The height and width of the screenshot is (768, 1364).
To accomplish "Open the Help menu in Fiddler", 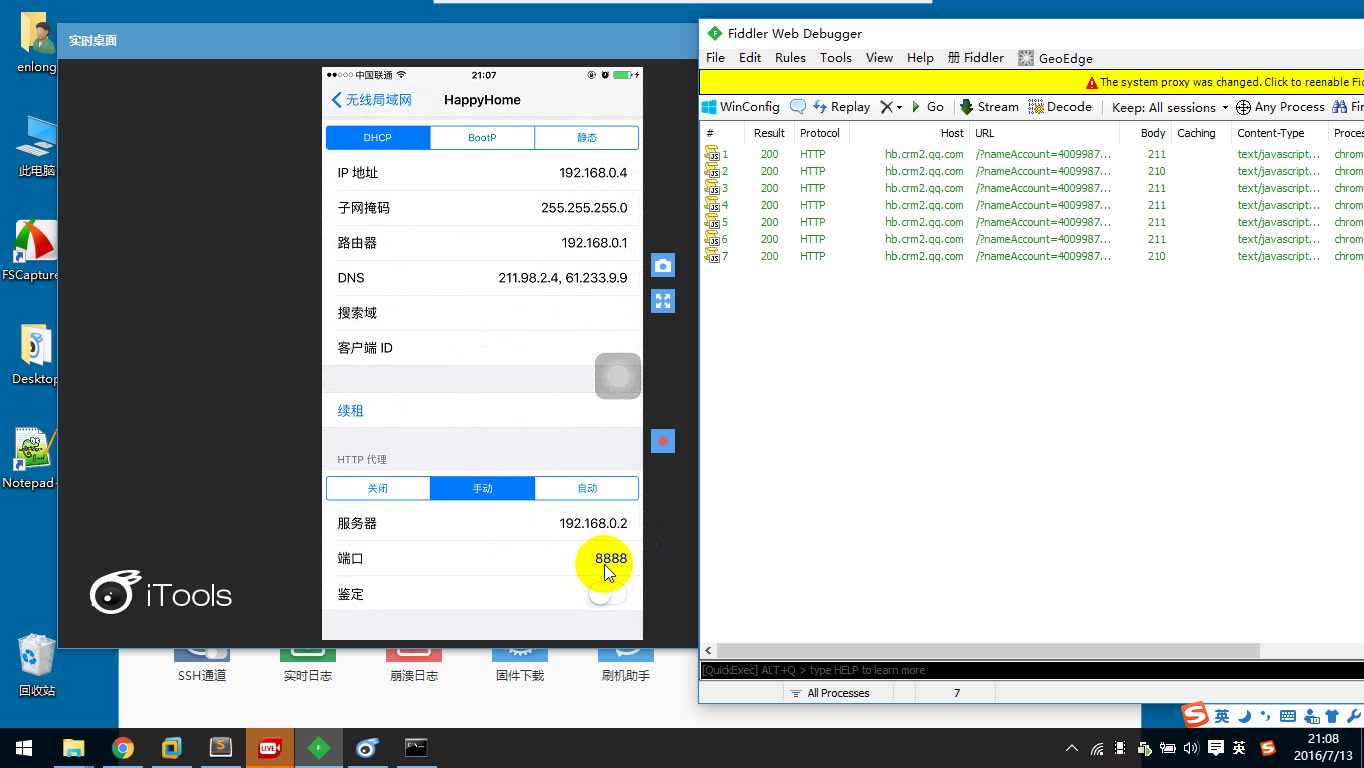I will [920, 58].
